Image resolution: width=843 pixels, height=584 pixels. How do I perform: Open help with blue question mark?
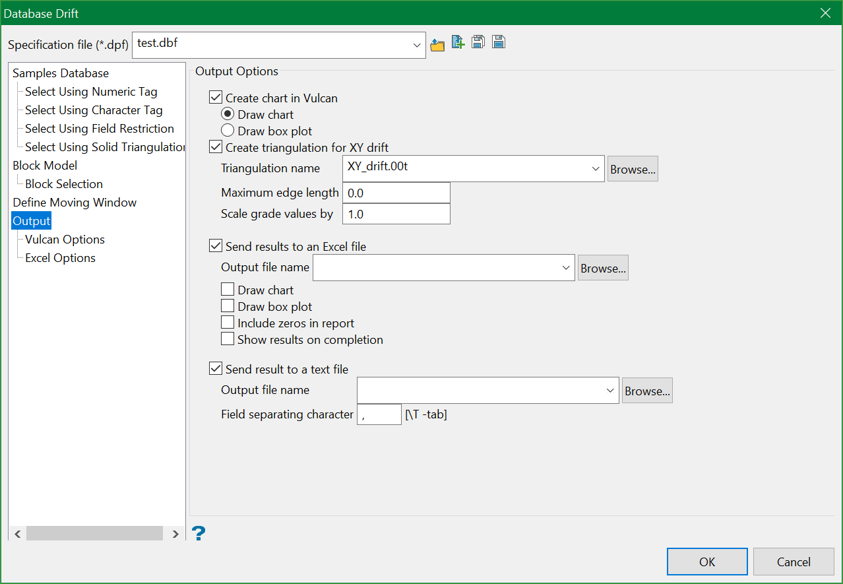point(198,533)
